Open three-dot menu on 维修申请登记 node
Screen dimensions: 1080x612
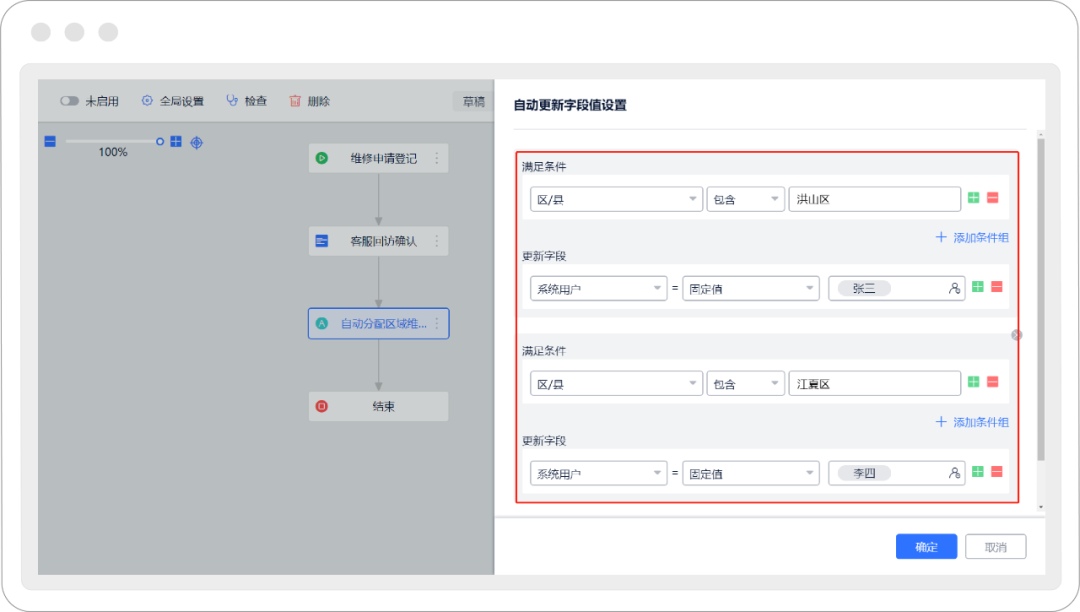pos(436,158)
